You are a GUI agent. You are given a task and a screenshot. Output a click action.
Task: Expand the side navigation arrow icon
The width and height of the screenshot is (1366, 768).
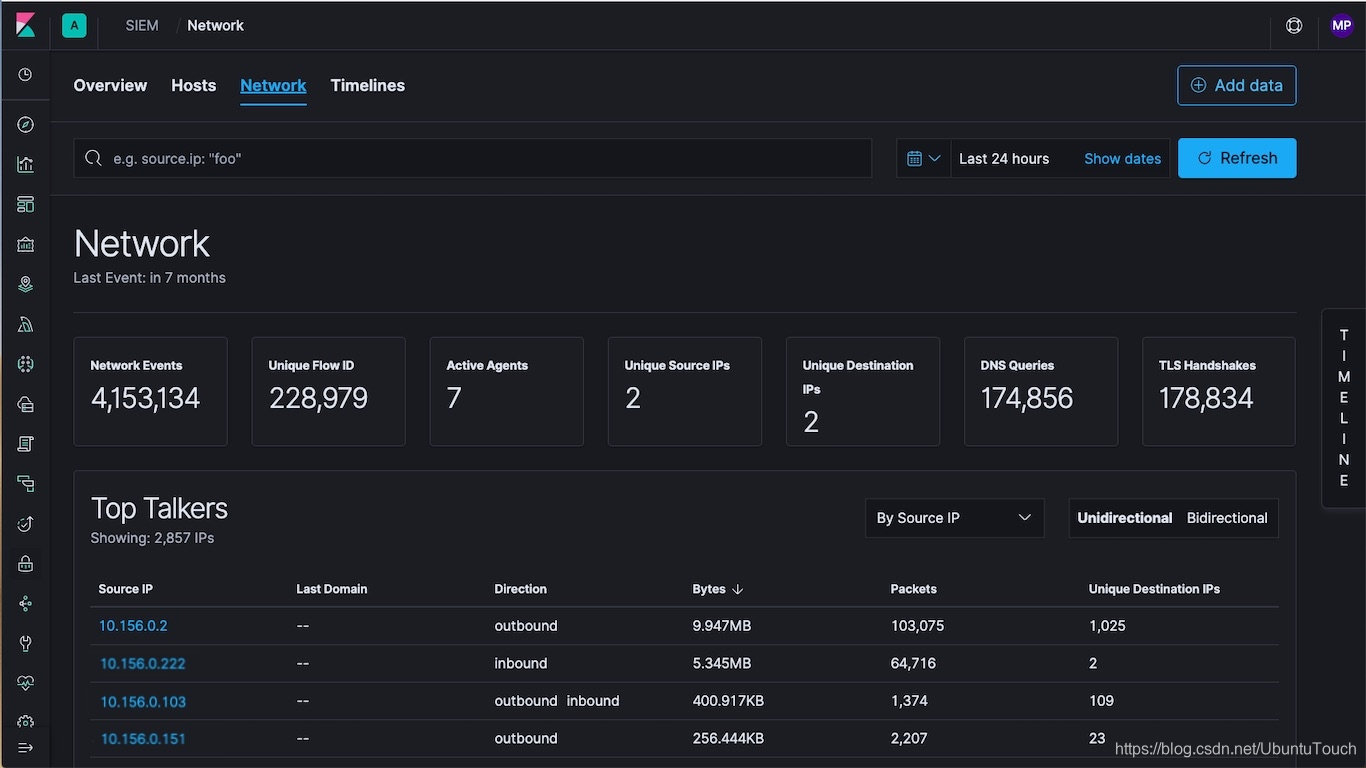click(x=25, y=748)
